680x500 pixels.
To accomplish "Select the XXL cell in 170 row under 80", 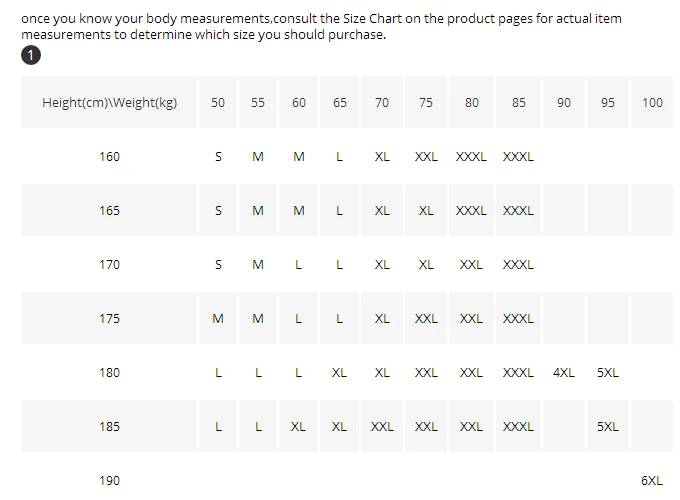I will pyautogui.click(x=471, y=265).
